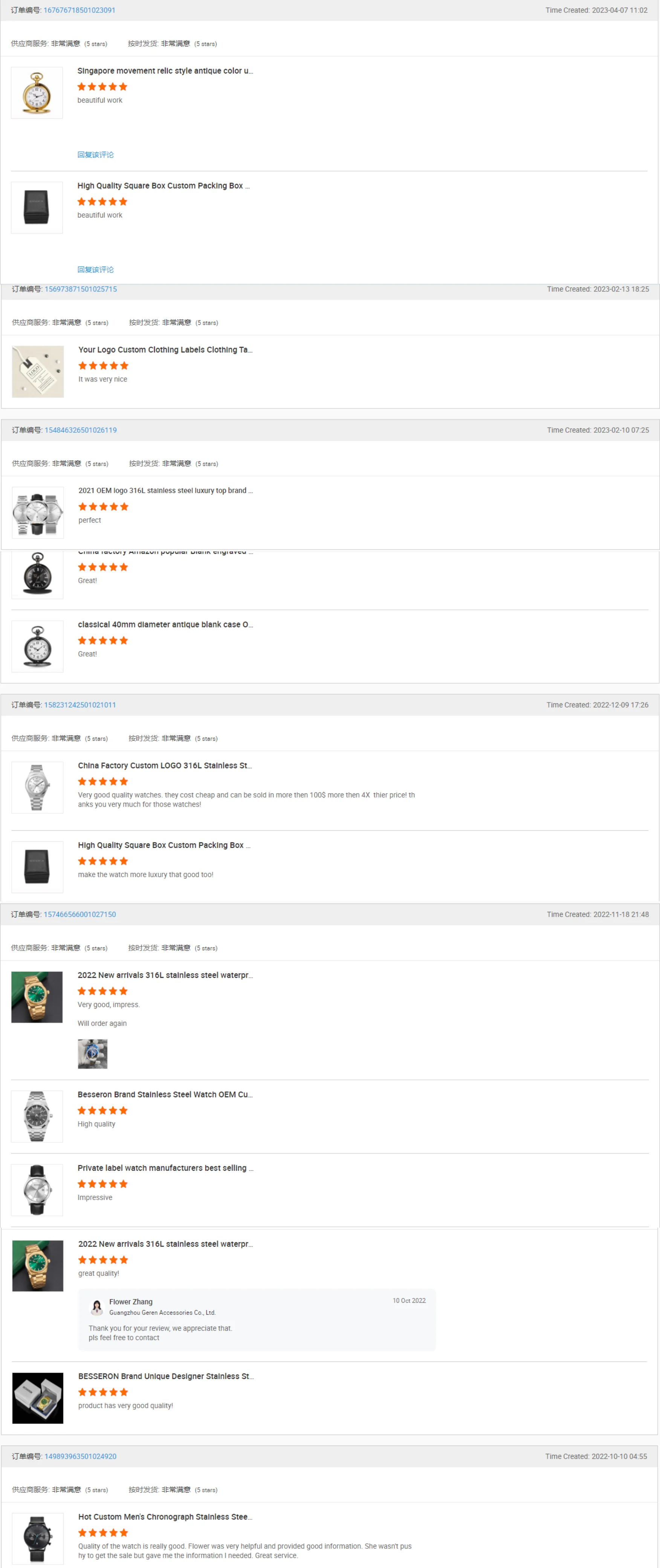660x1568 pixels.
Task: Click reply link under Singapore movement watch review
Action: pyautogui.click(x=96, y=155)
